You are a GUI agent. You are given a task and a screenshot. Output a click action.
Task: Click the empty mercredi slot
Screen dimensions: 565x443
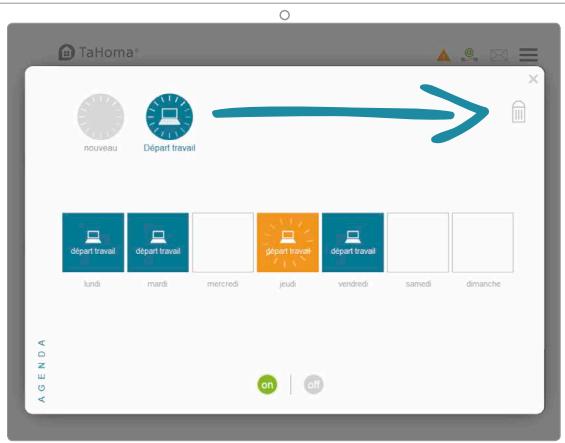click(223, 242)
